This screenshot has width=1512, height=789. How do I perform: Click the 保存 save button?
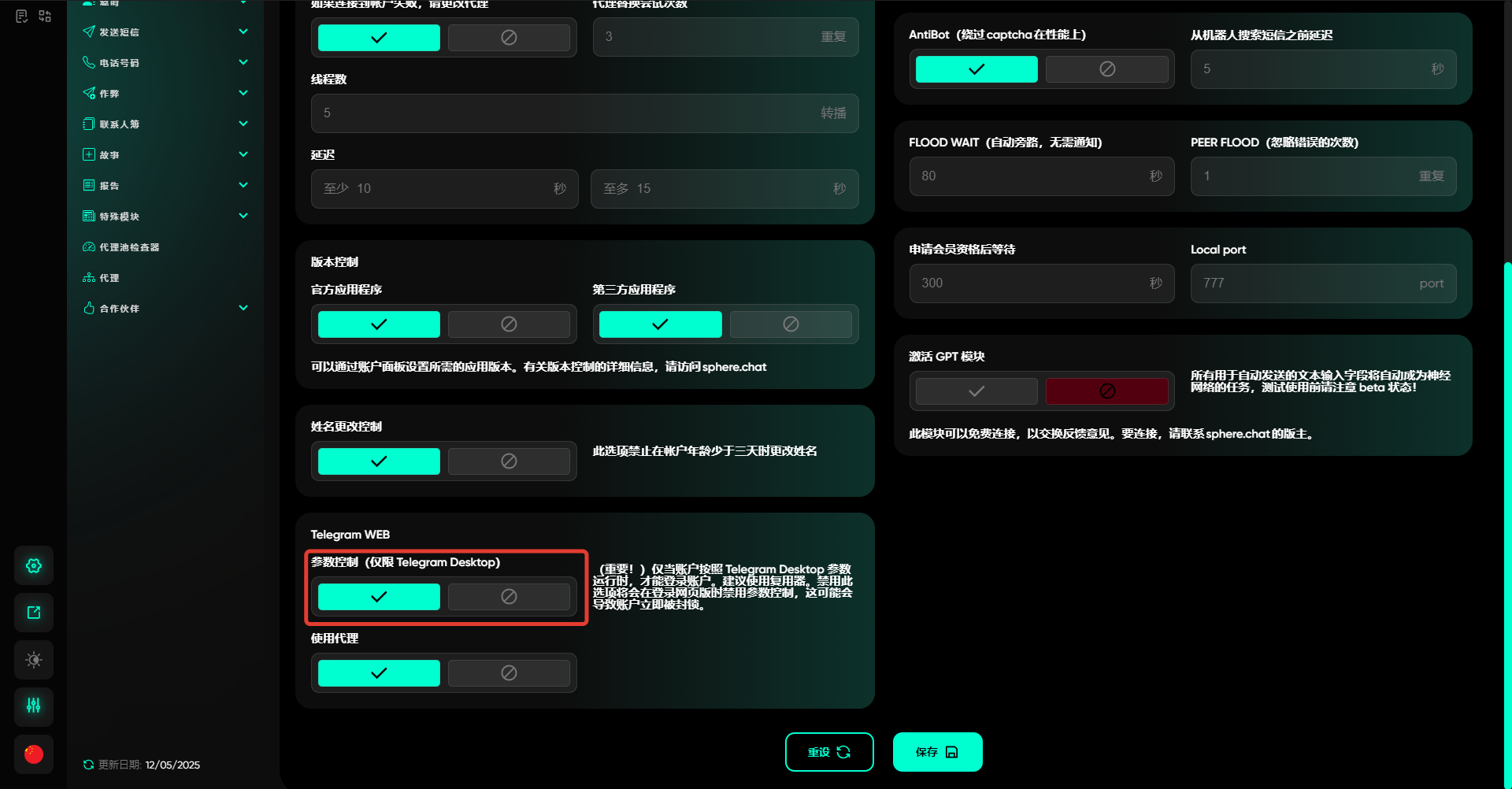tap(937, 752)
